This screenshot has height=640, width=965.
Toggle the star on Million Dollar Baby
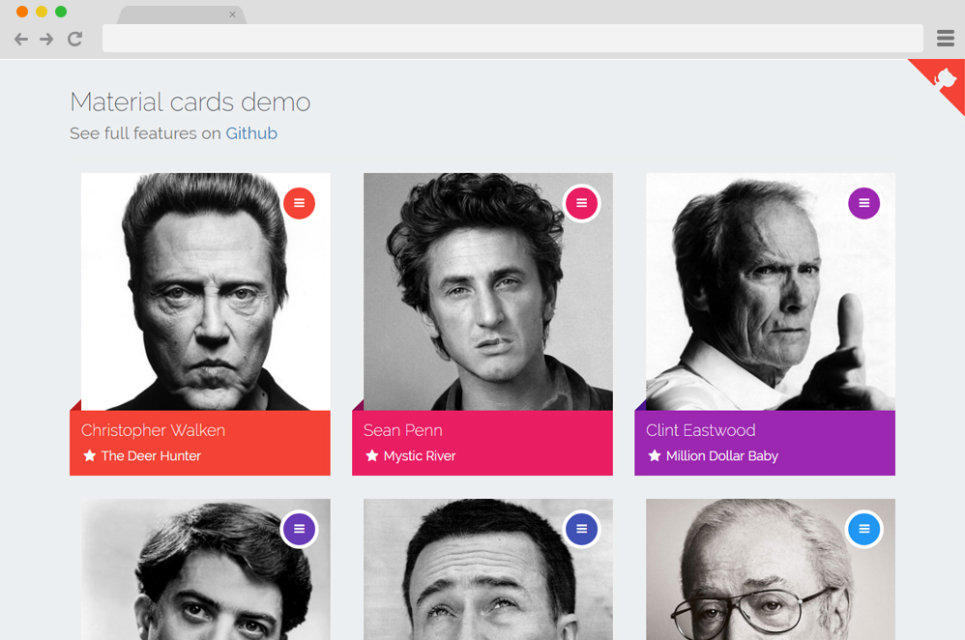pyautogui.click(x=654, y=456)
